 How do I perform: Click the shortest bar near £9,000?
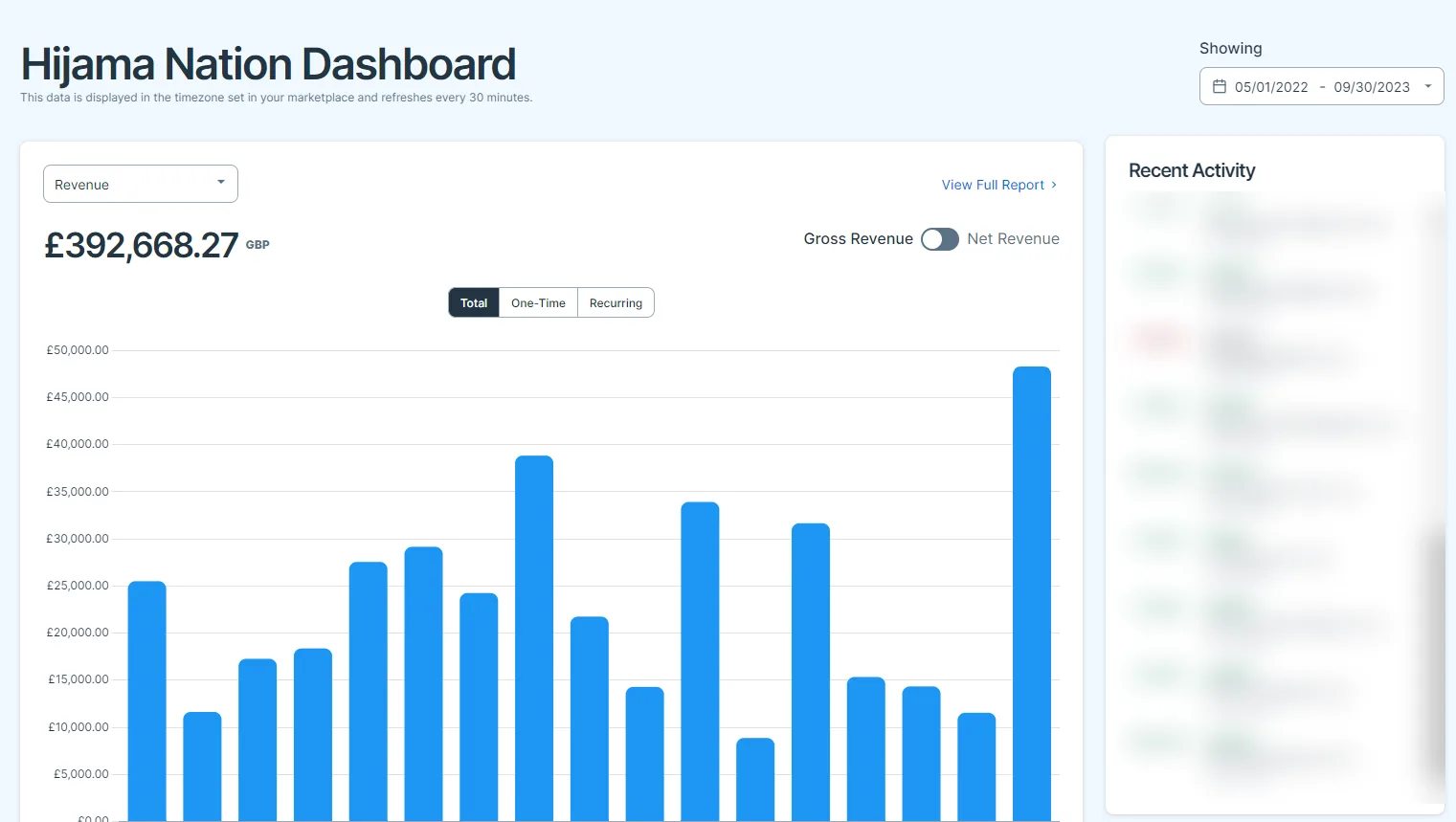click(x=755, y=779)
